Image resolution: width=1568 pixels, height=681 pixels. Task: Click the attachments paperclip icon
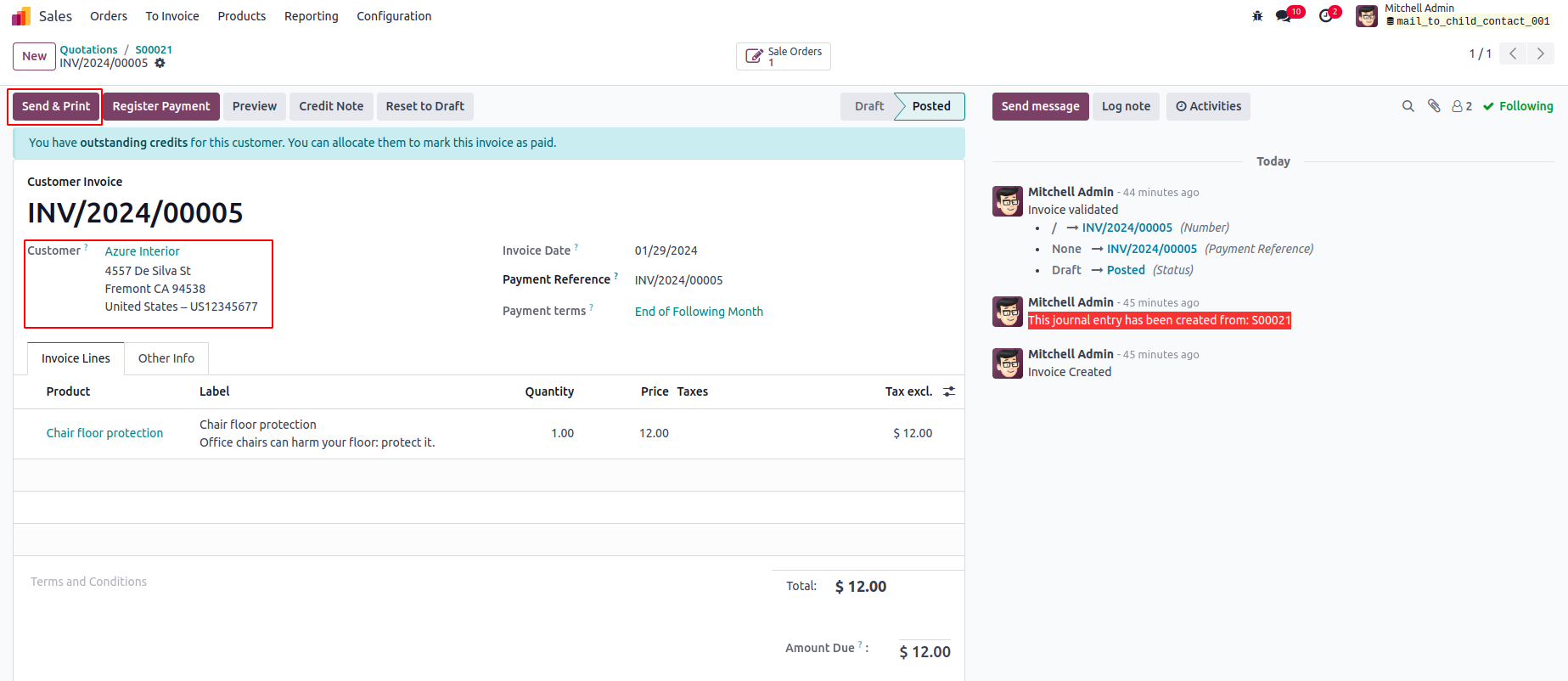(x=1434, y=106)
